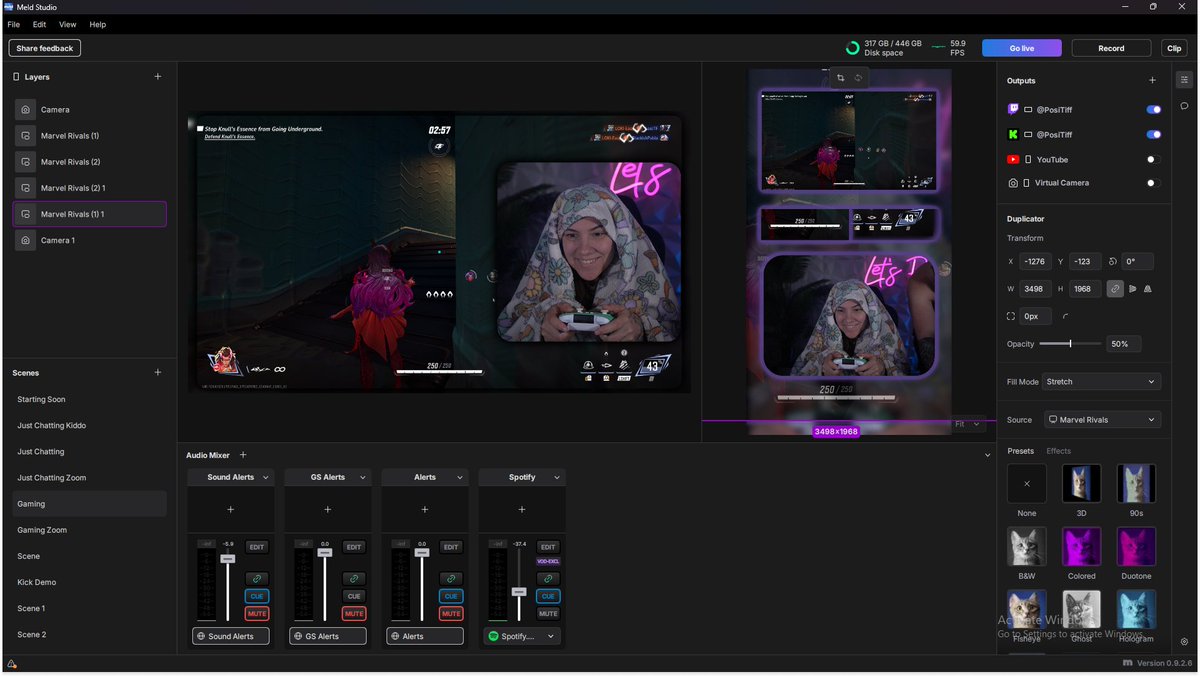Open the Sound Alerts track header dropdown

pyautogui.click(x=265, y=478)
